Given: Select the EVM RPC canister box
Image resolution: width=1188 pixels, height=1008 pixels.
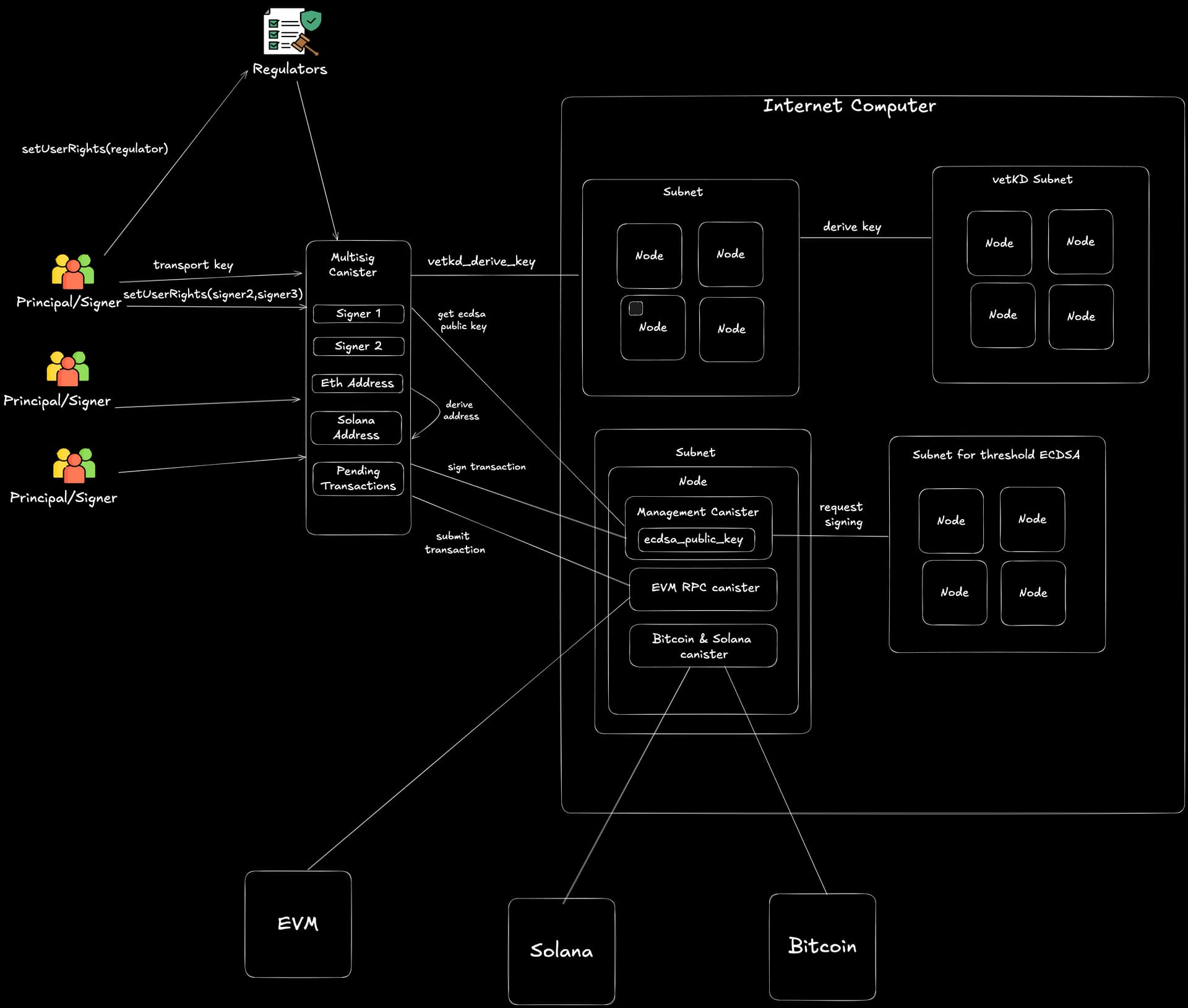Looking at the screenshot, I should point(703,588).
